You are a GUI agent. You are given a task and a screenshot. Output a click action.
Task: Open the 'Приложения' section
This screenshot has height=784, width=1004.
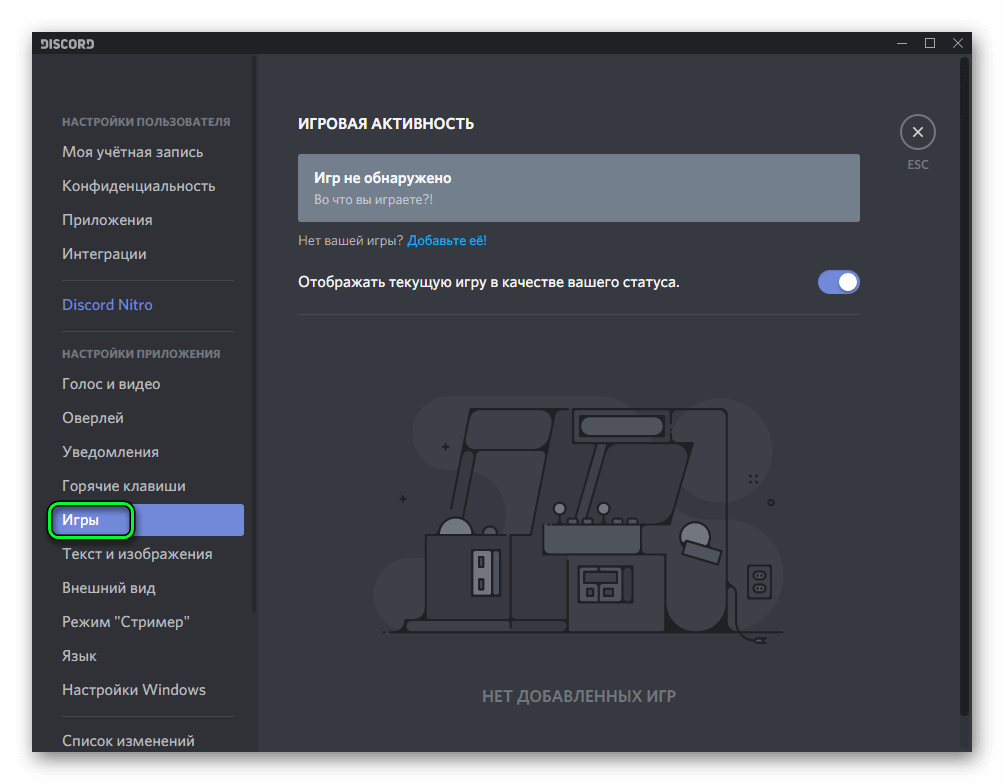pyautogui.click(x=107, y=220)
